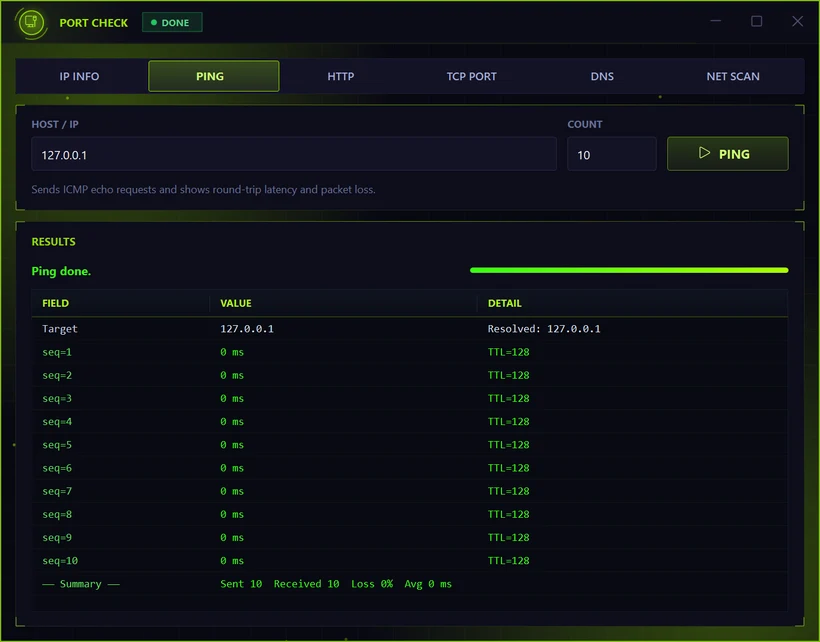Minimize the Port Check window
This screenshot has height=642, width=820.
tap(715, 21)
